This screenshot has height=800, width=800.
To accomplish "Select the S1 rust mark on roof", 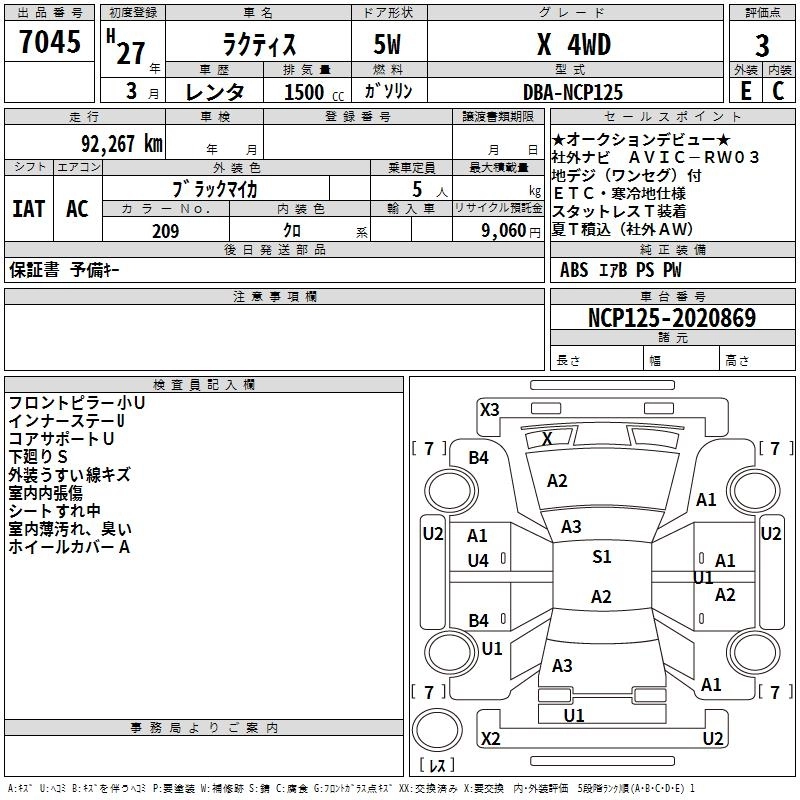I will tap(601, 557).
